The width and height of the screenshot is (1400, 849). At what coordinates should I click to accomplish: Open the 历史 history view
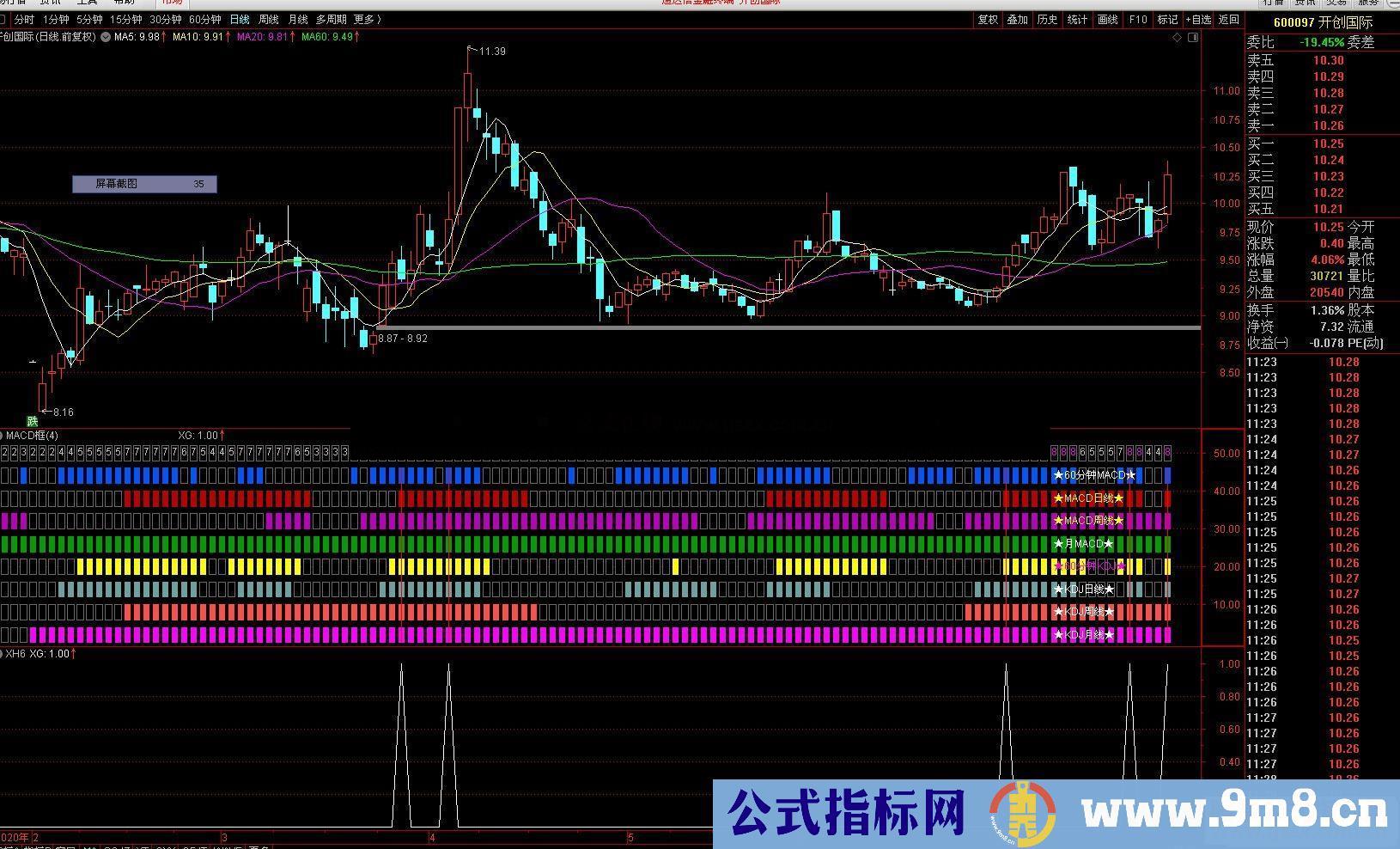(x=1047, y=19)
